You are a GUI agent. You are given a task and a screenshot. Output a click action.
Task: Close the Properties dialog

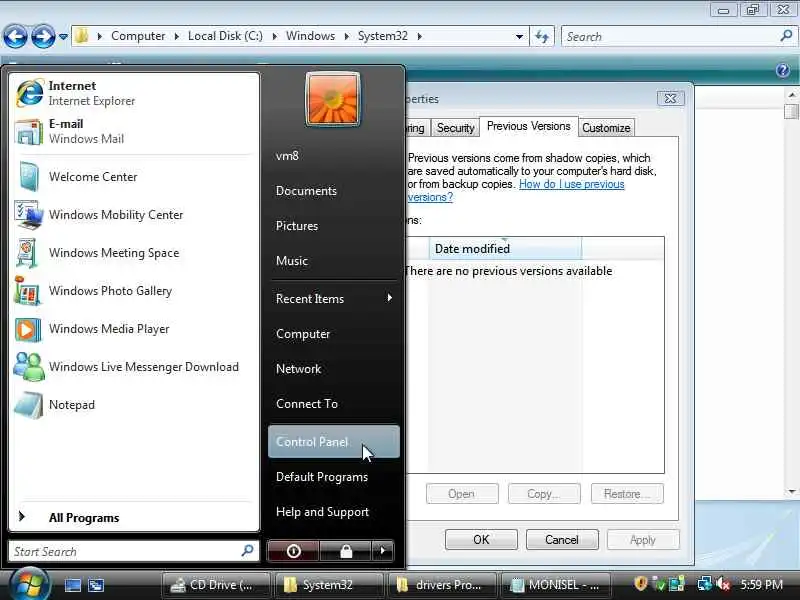[670, 98]
